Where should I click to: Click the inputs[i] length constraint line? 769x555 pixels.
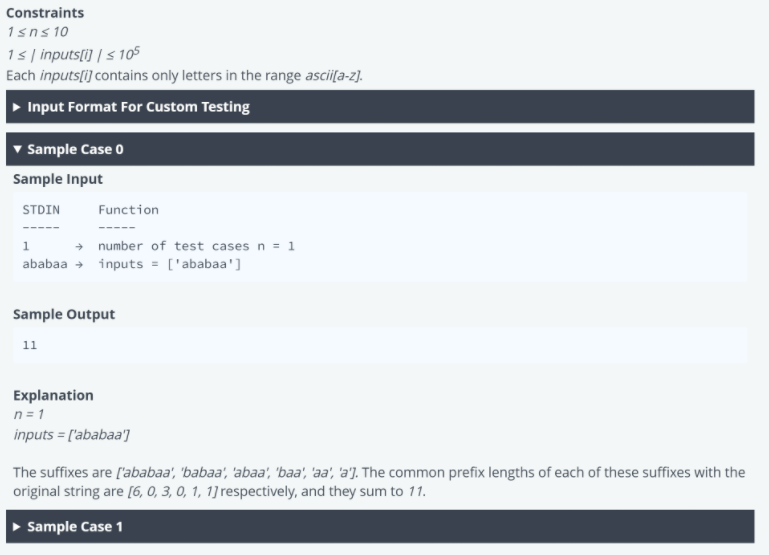pos(73,53)
